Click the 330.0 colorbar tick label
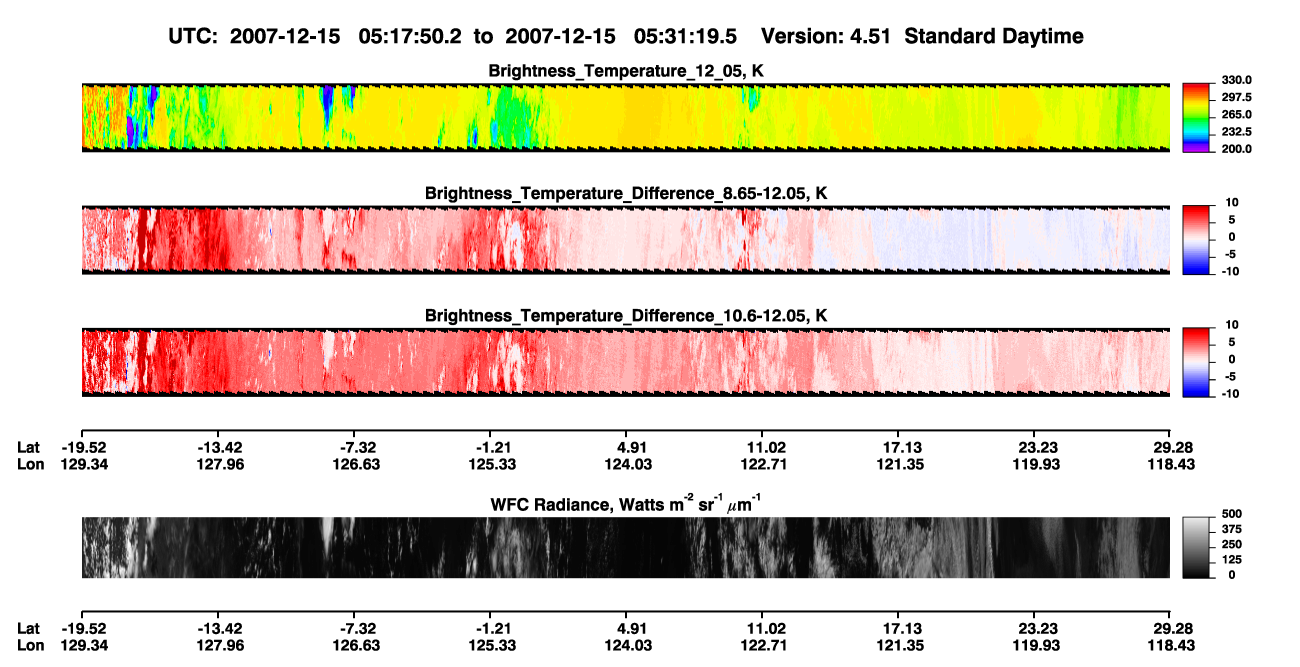Viewport: 1300px width, 667px height. (1236, 80)
